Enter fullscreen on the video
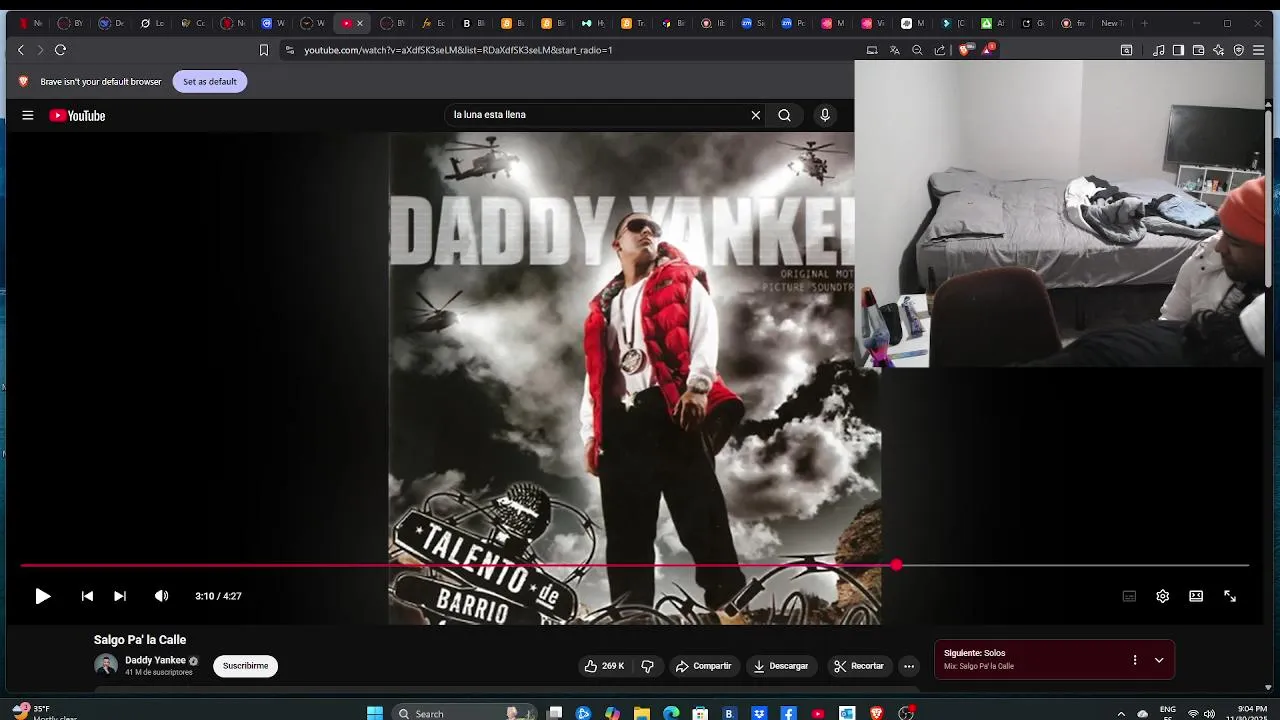This screenshot has height=720, width=1280. pos(1230,596)
